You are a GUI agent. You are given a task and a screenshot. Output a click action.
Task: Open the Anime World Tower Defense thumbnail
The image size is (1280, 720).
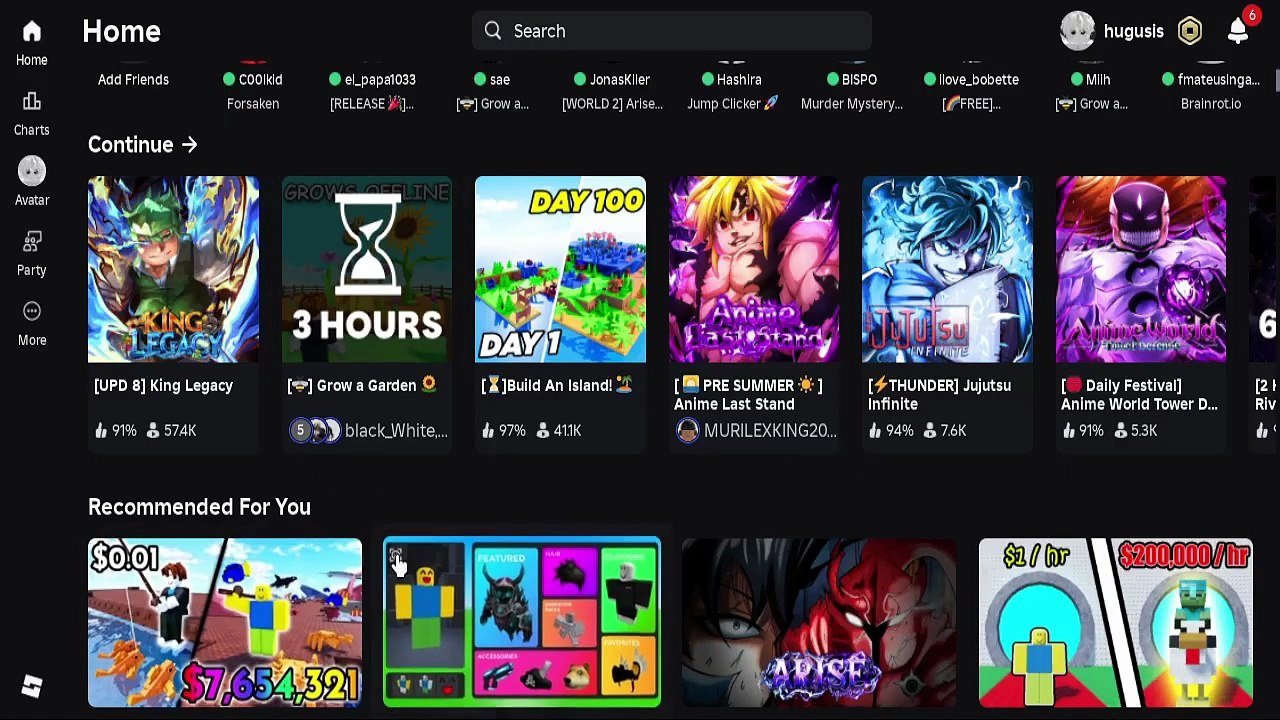[x=1141, y=269]
